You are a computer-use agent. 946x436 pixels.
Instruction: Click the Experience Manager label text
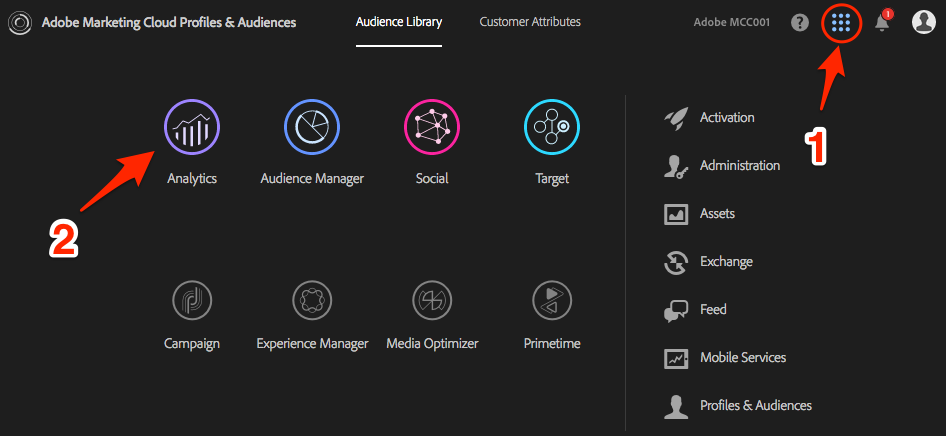point(312,344)
